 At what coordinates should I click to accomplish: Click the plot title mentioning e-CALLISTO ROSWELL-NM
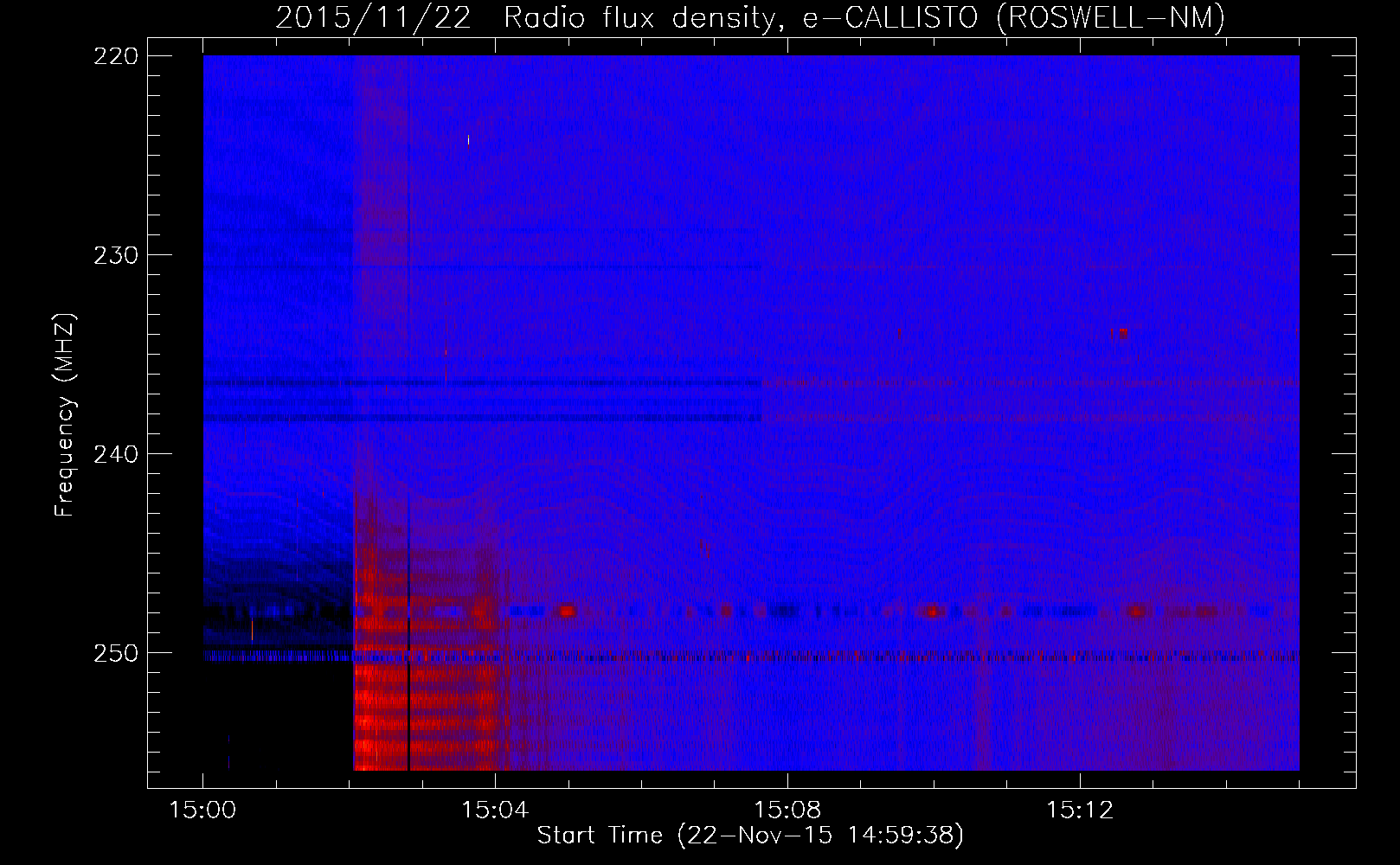(x=750, y=17)
